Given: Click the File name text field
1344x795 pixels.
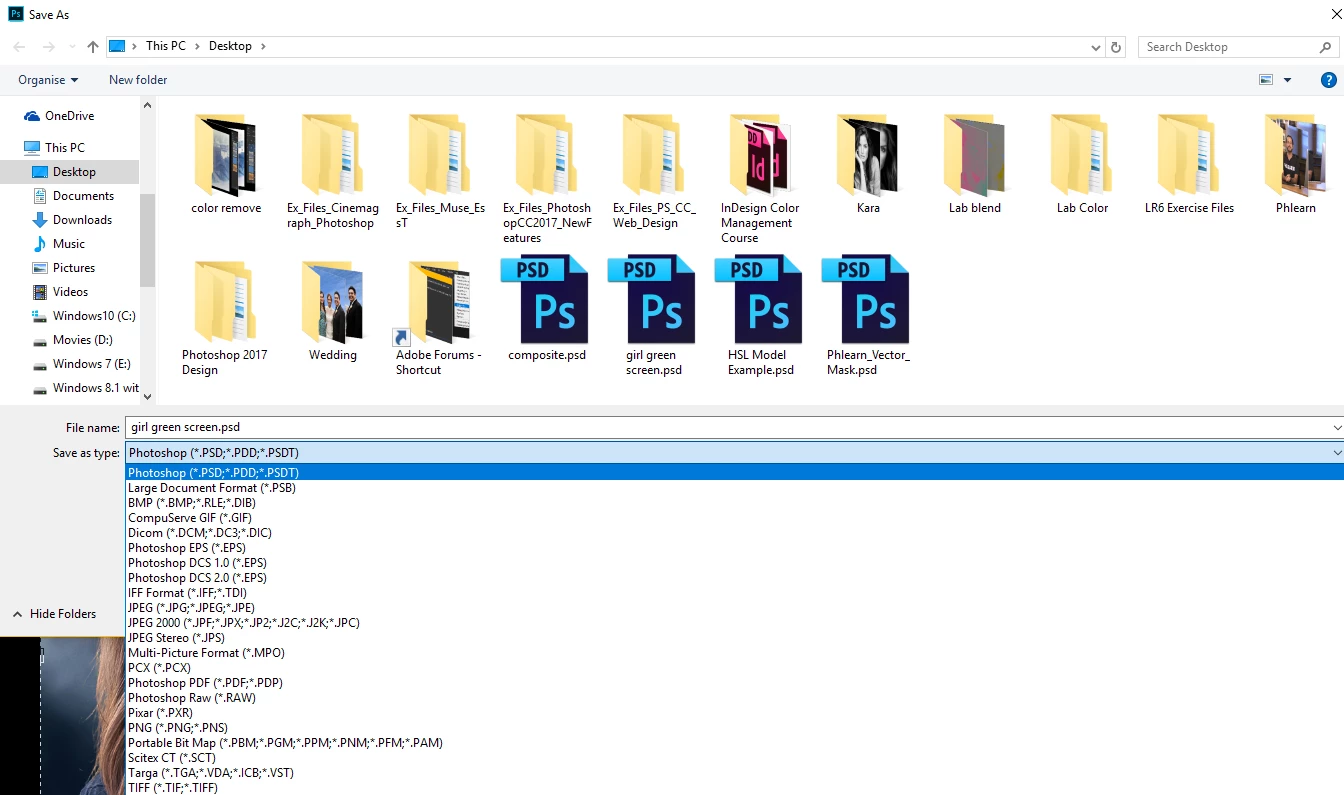Looking at the screenshot, I should pos(728,428).
